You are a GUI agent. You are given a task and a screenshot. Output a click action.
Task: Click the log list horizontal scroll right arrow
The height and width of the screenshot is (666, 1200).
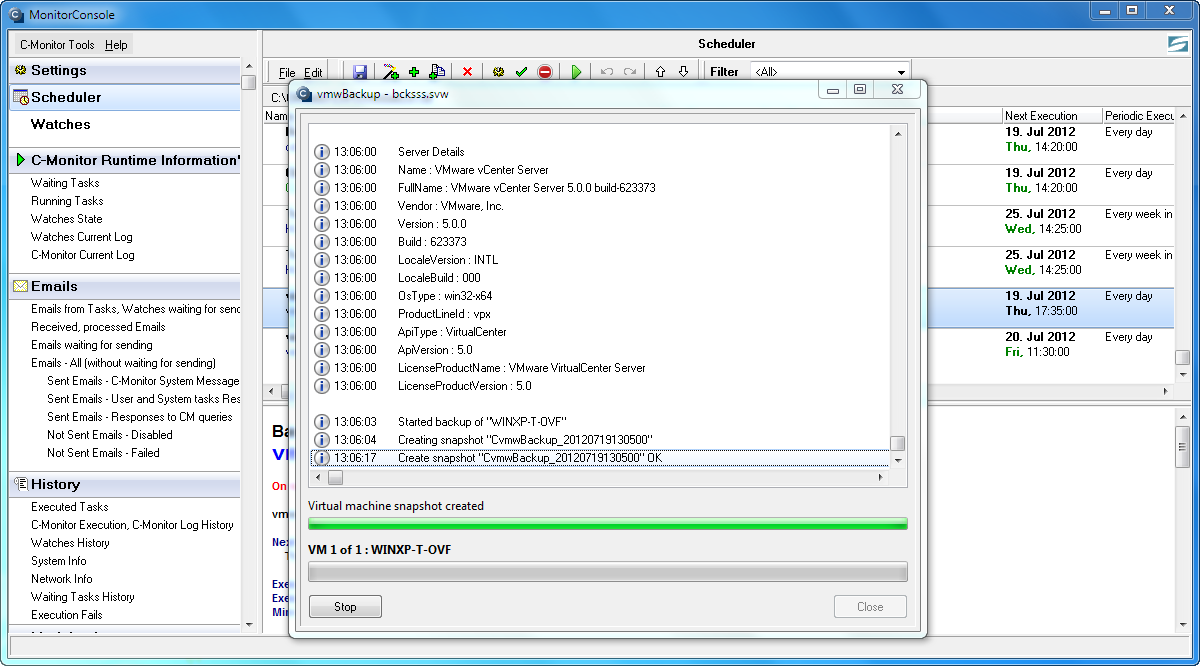881,477
